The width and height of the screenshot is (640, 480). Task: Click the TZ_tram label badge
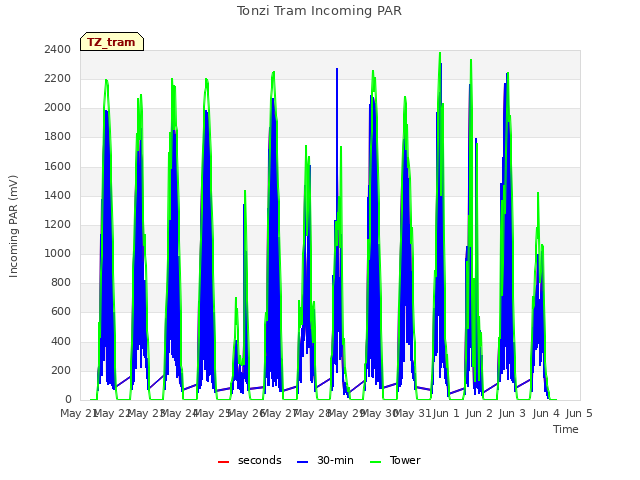(x=111, y=42)
